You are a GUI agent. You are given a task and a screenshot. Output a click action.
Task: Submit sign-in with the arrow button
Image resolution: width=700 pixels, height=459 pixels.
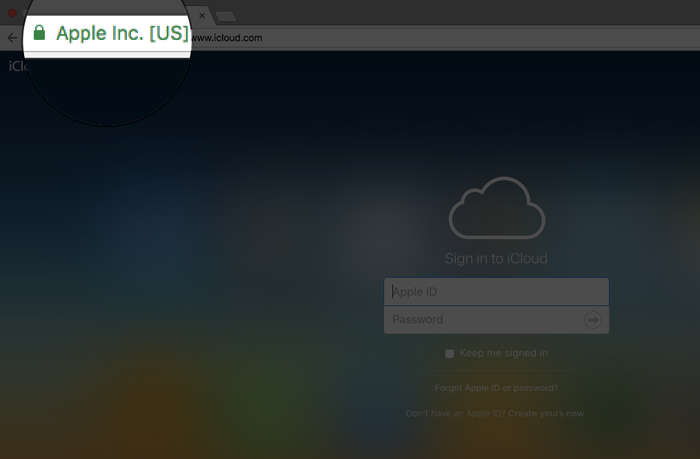pos(592,320)
